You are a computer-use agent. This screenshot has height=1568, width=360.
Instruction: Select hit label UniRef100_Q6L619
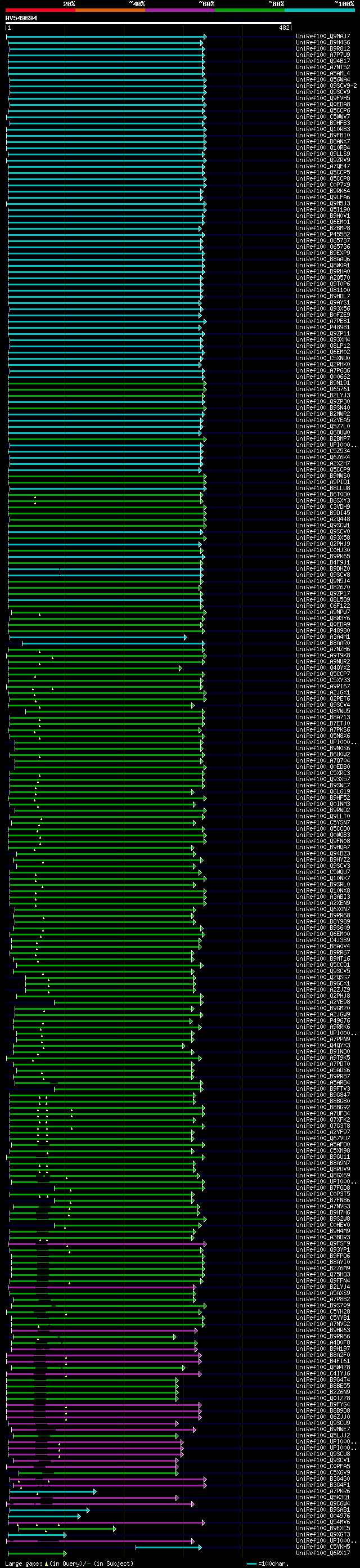(323, 792)
